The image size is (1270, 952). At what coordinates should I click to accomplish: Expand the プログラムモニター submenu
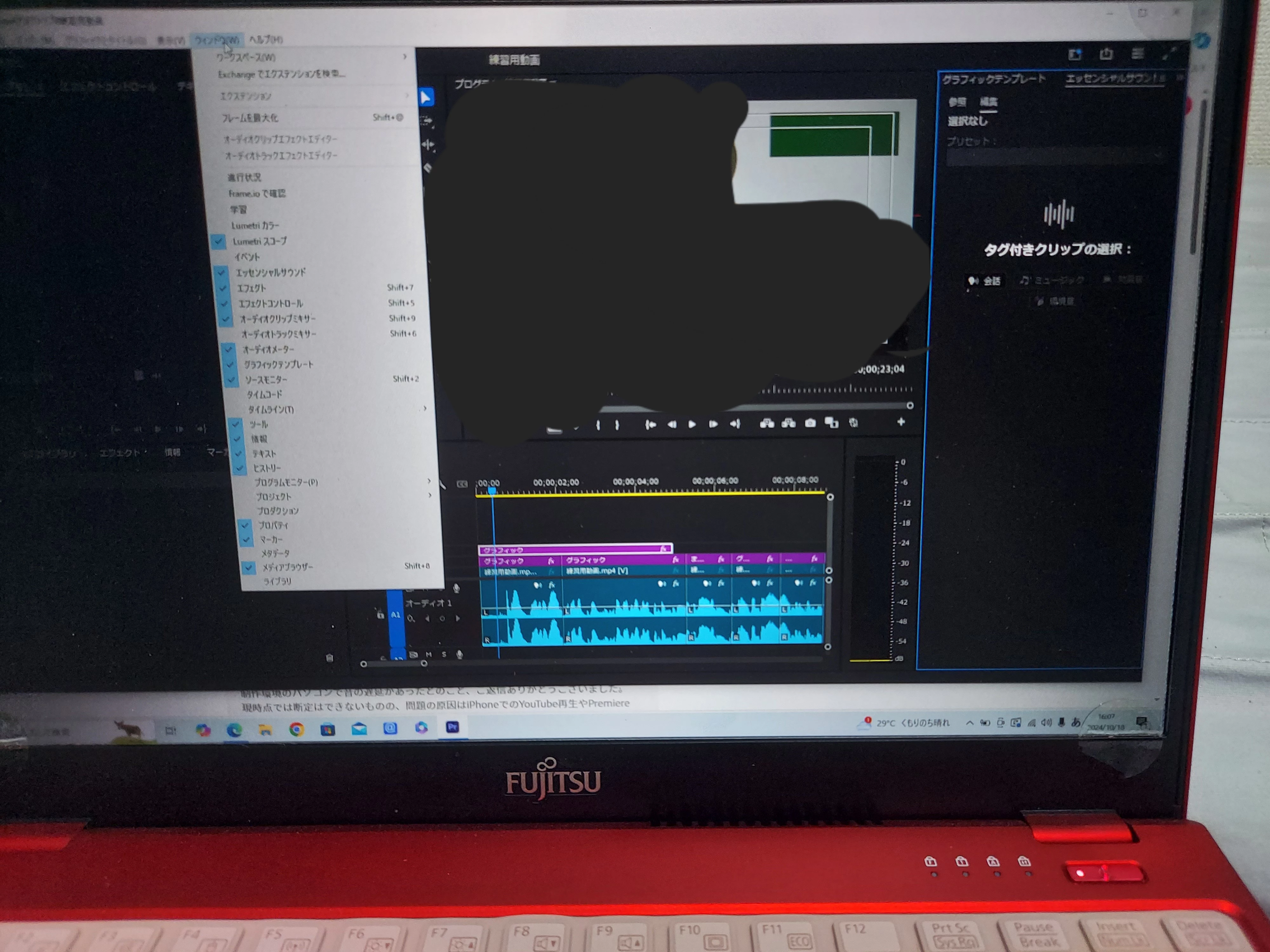[286, 482]
